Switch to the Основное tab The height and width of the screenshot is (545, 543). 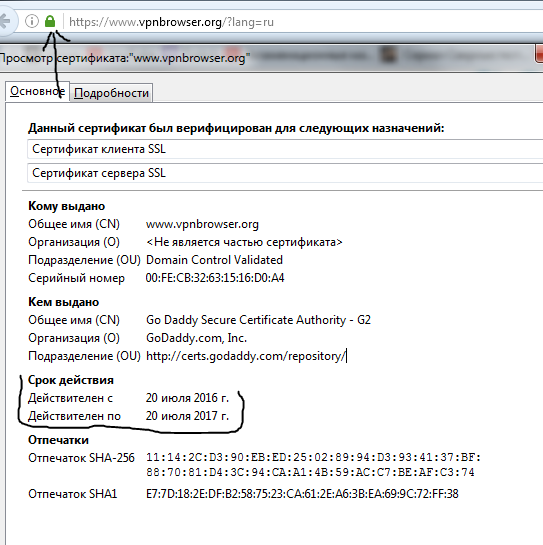pos(37,91)
